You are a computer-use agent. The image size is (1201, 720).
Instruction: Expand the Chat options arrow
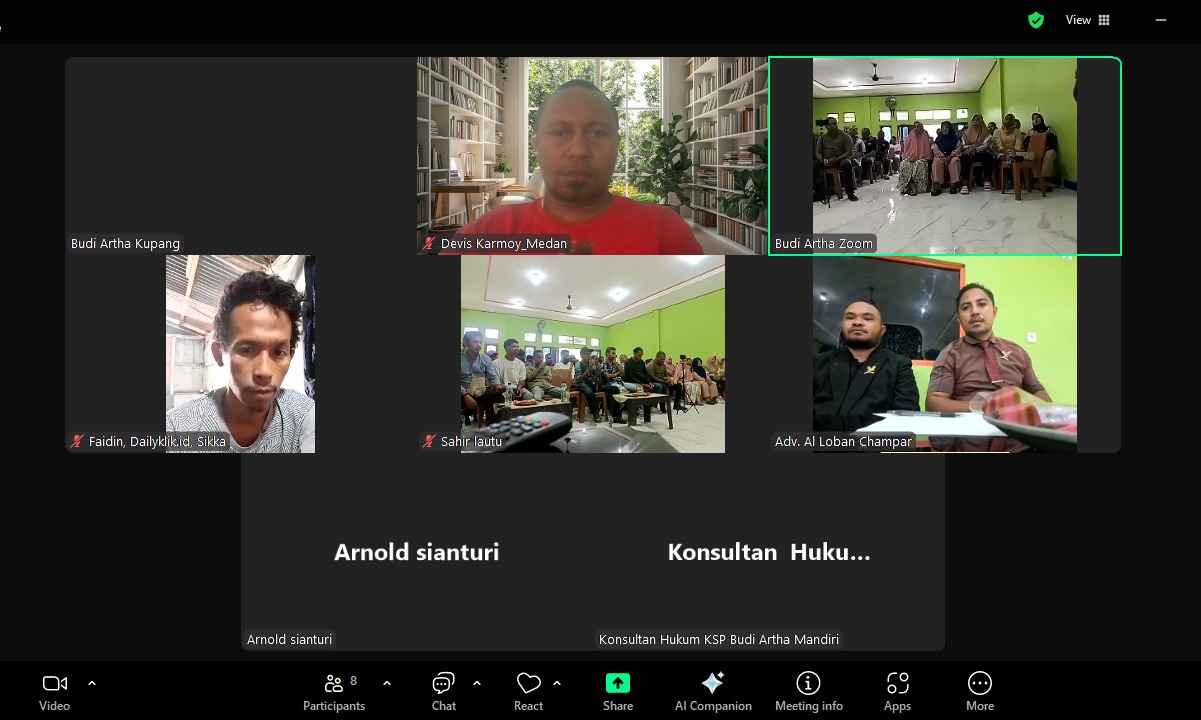[x=477, y=683]
